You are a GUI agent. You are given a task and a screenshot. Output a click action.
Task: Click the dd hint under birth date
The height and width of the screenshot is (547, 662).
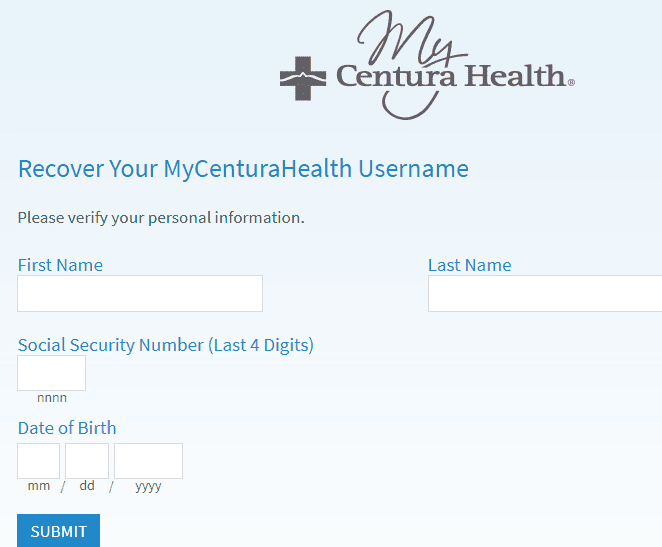click(x=87, y=485)
